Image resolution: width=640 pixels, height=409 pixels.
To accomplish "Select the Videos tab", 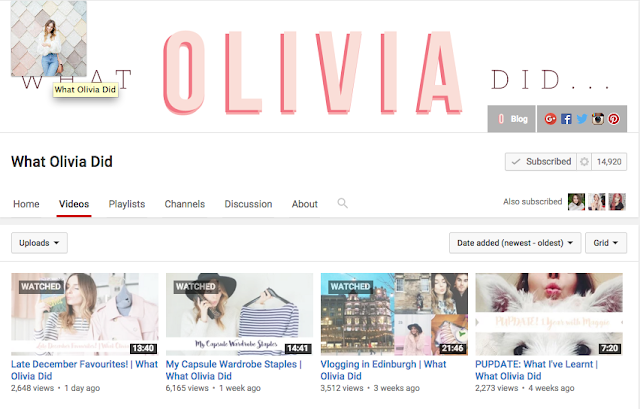I will [x=74, y=204].
